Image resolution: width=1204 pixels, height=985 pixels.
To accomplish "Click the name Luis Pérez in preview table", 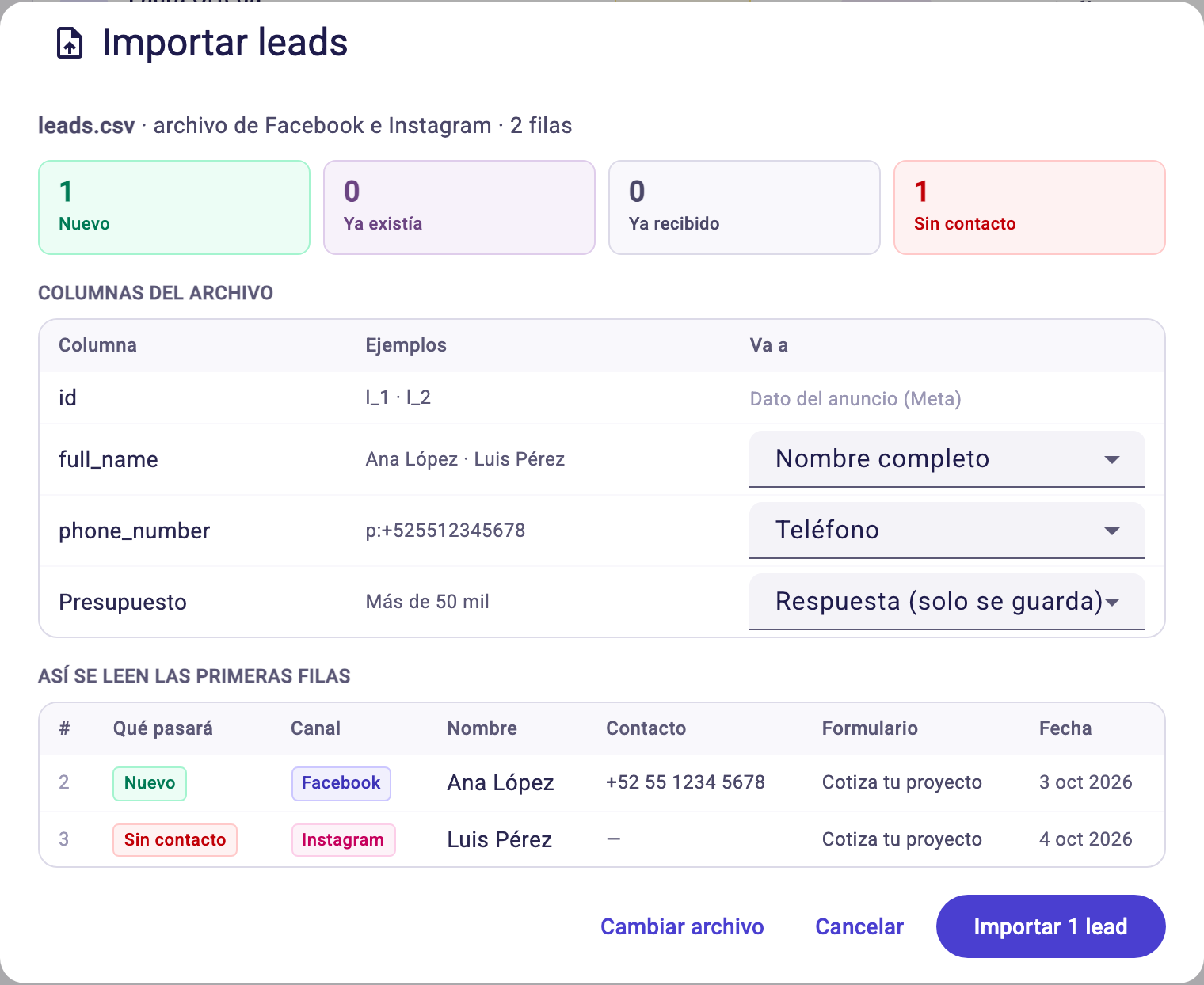I will pos(500,839).
